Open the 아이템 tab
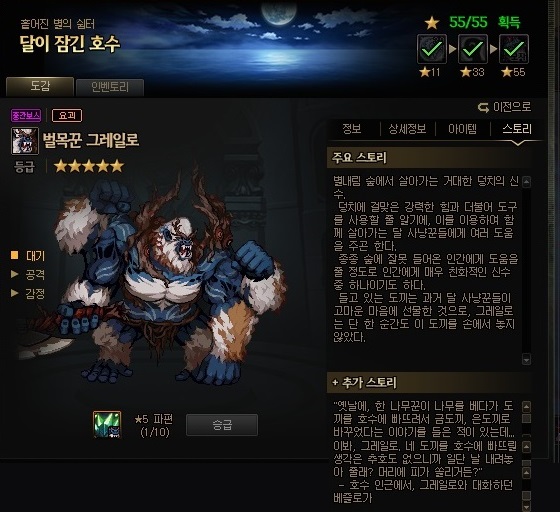The image size is (560, 512). pyautogui.click(x=462, y=129)
